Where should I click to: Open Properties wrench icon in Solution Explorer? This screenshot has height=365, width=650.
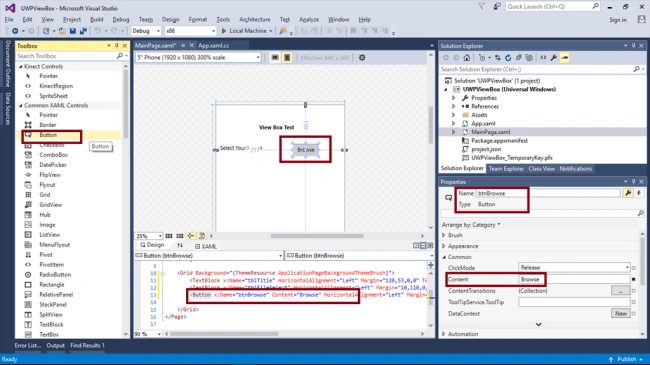click(x=553, y=58)
